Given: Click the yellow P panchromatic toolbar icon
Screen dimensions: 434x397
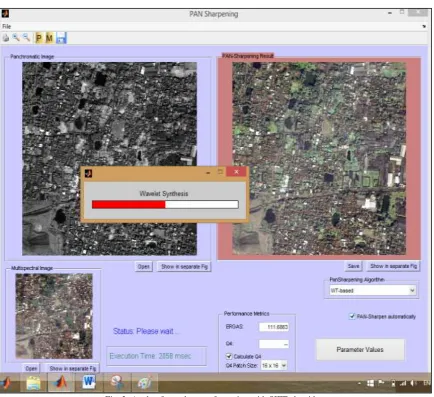Looking at the screenshot, I should coord(39,38).
